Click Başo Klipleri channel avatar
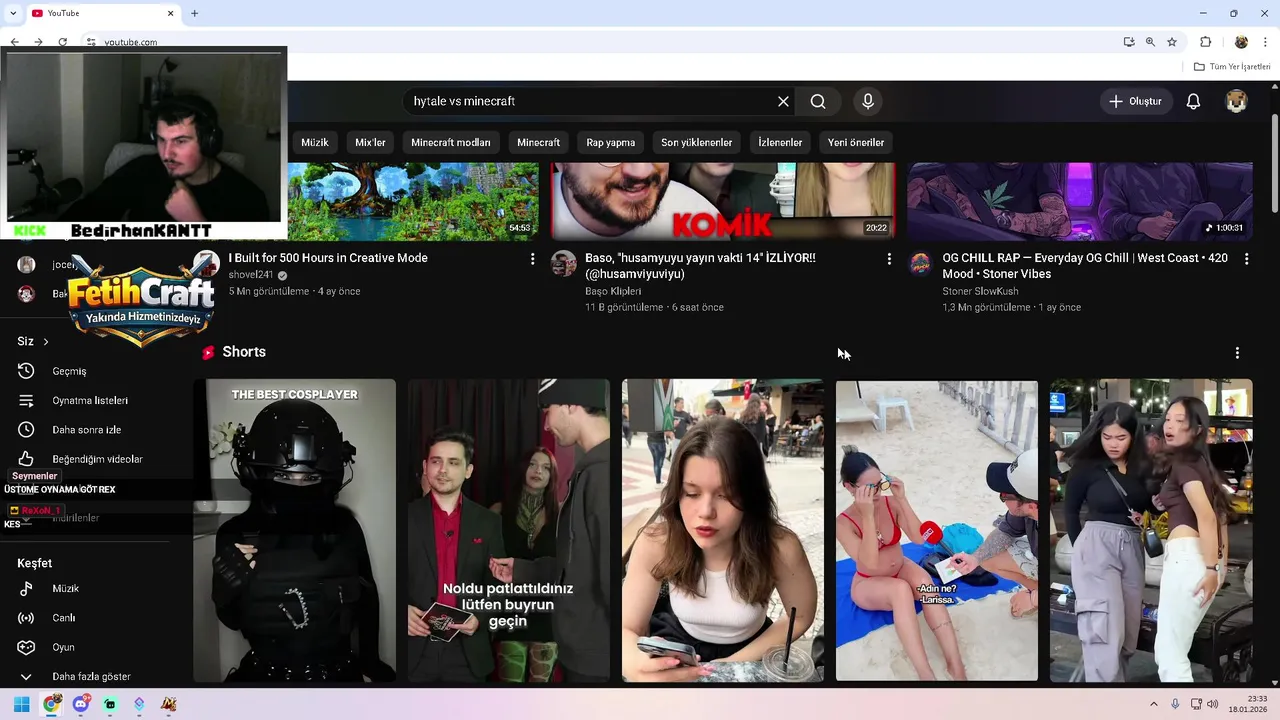Screen dimensions: 1280x720 point(564,264)
